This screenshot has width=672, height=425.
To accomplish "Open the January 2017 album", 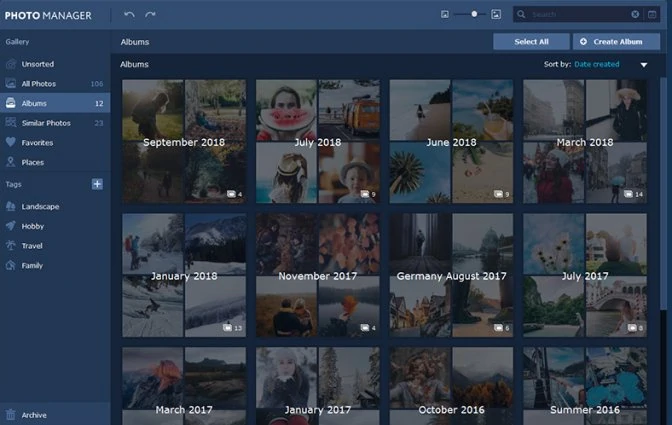I will [x=318, y=386].
